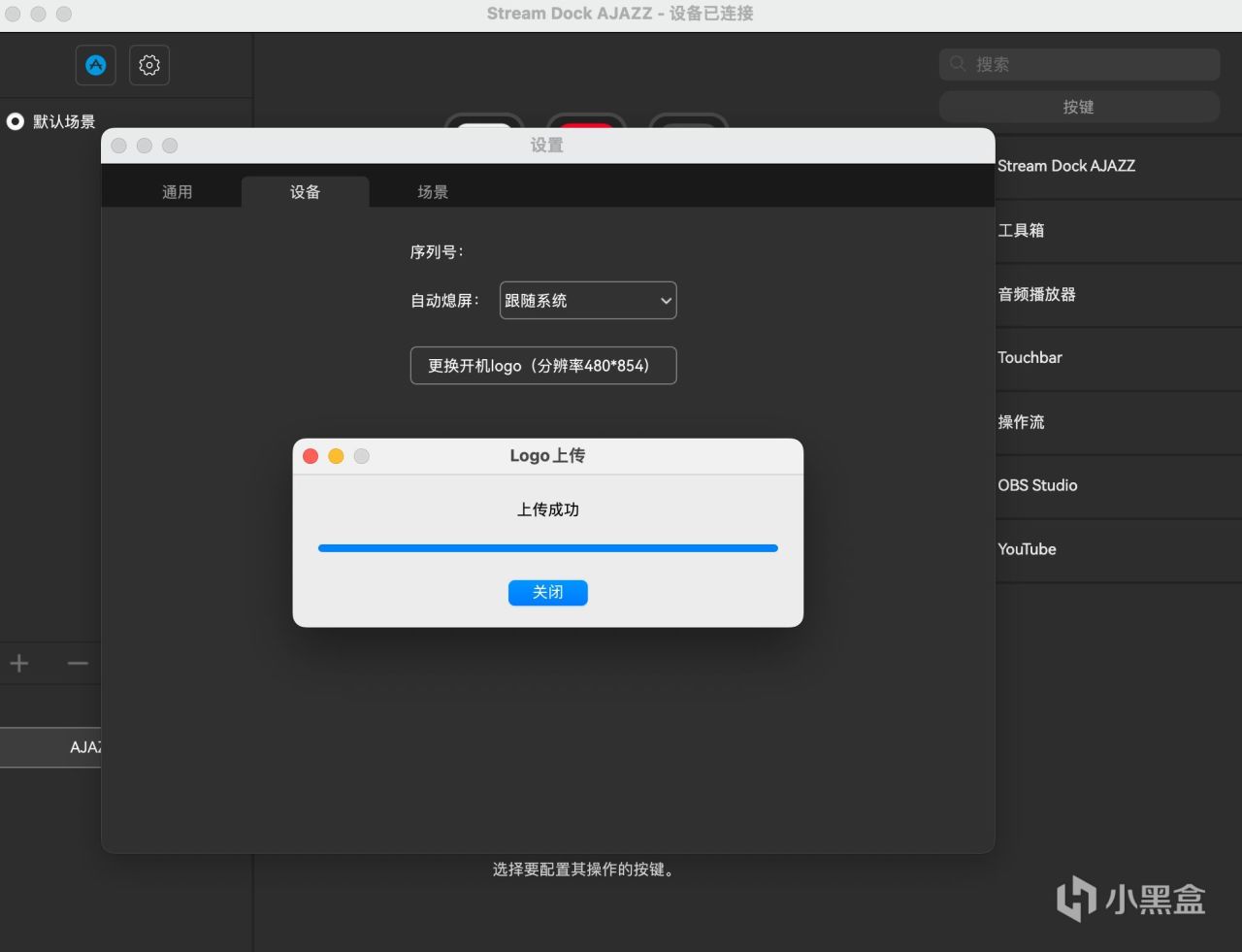Expand the Stream Dock AJAZZ category
The height and width of the screenshot is (952, 1242).
point(1119,166)
